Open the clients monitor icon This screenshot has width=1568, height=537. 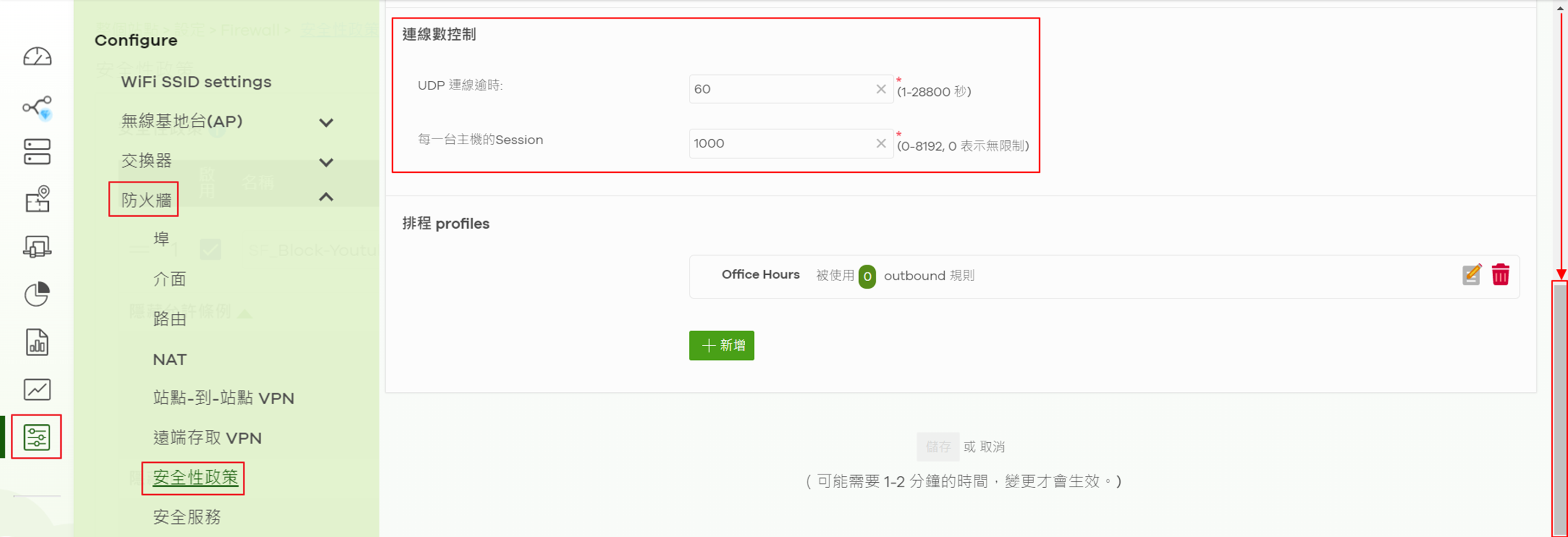coord(37,247)
